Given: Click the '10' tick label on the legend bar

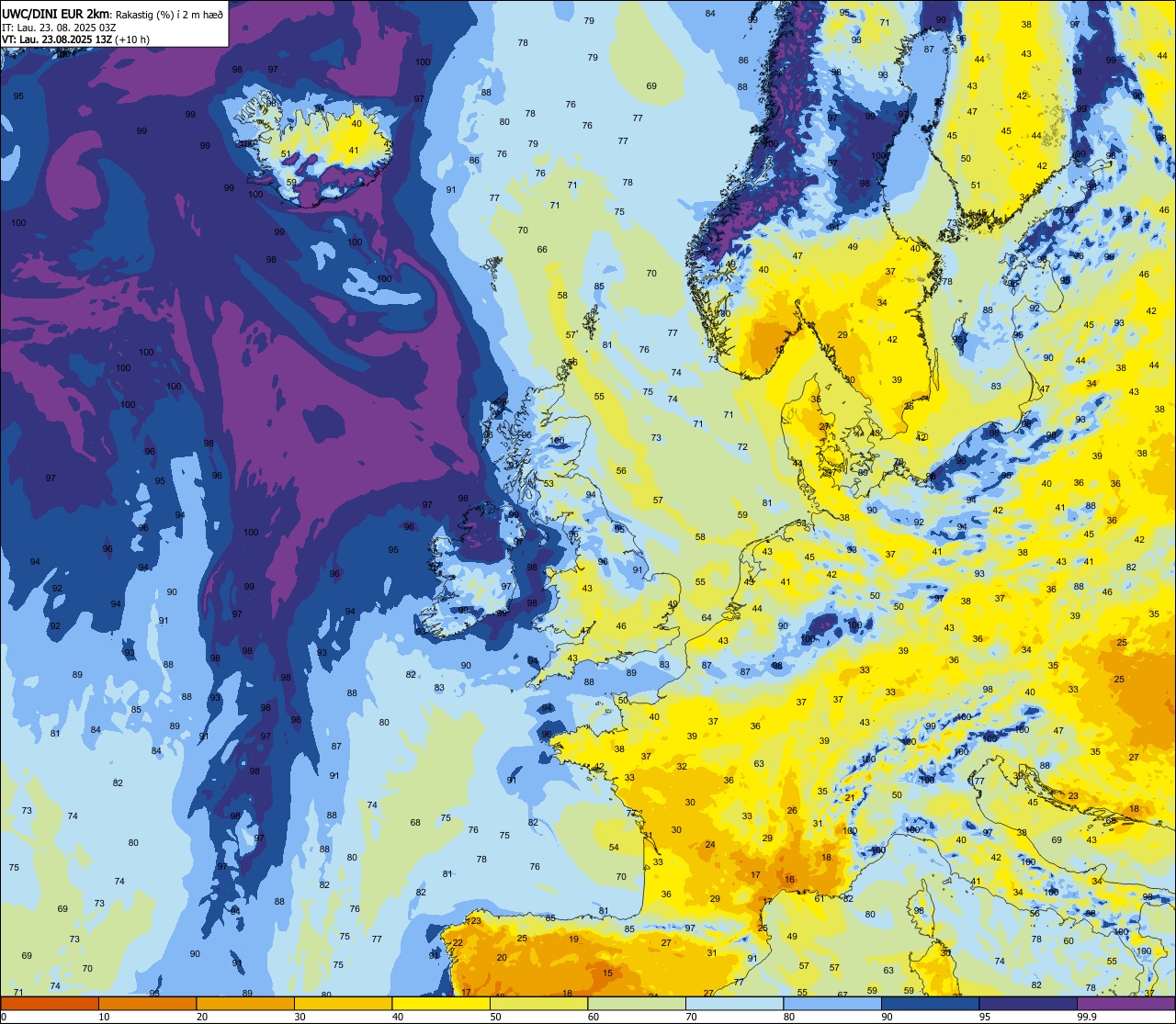Looking at the screenshot, I should (x=104, y=1016).
